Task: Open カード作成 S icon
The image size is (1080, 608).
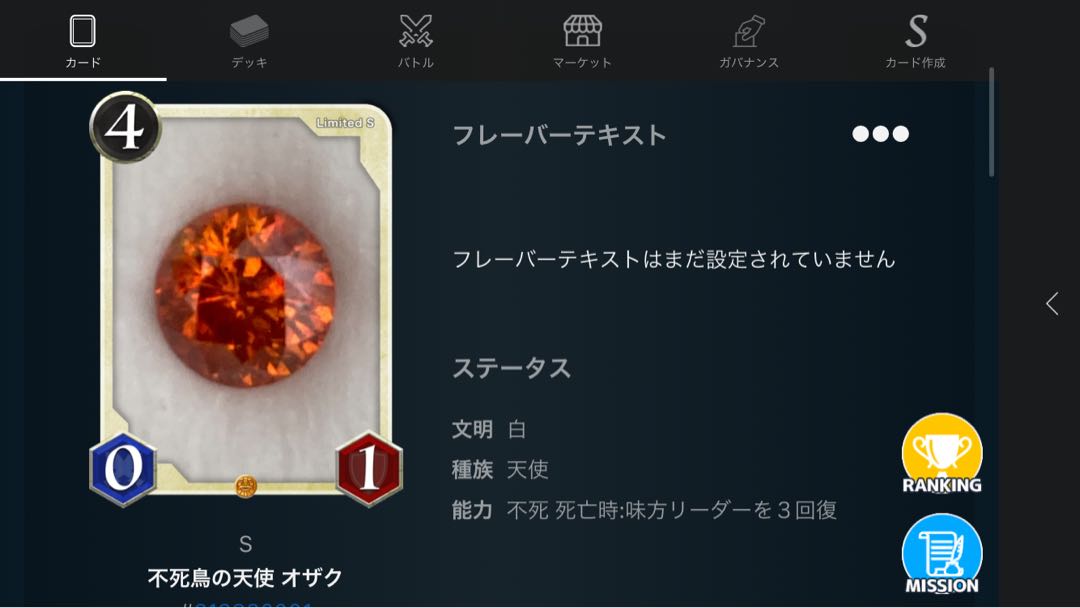Action: coord(916,31)
